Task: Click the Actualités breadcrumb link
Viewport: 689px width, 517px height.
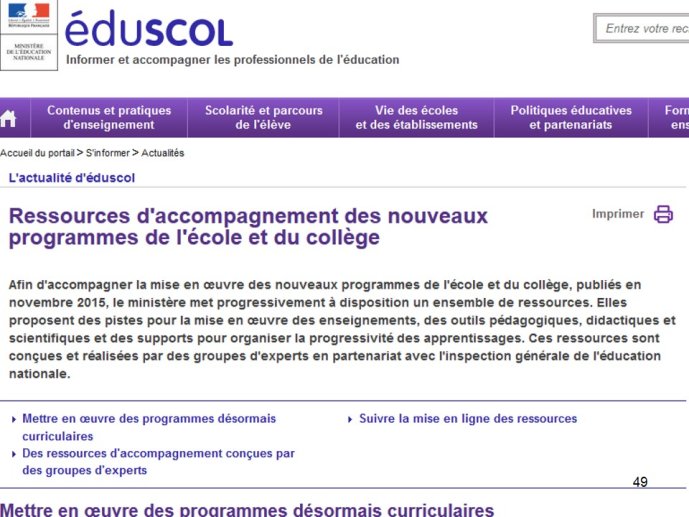Action: (163, 153)
